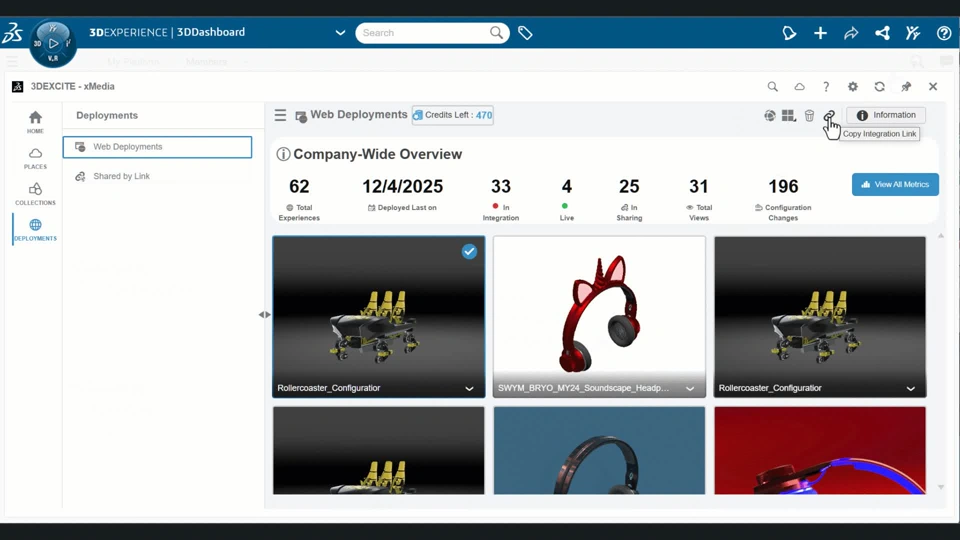The image size is (960, 540).
Task: Click the Deployments panel heading
Action: [107, 116]
